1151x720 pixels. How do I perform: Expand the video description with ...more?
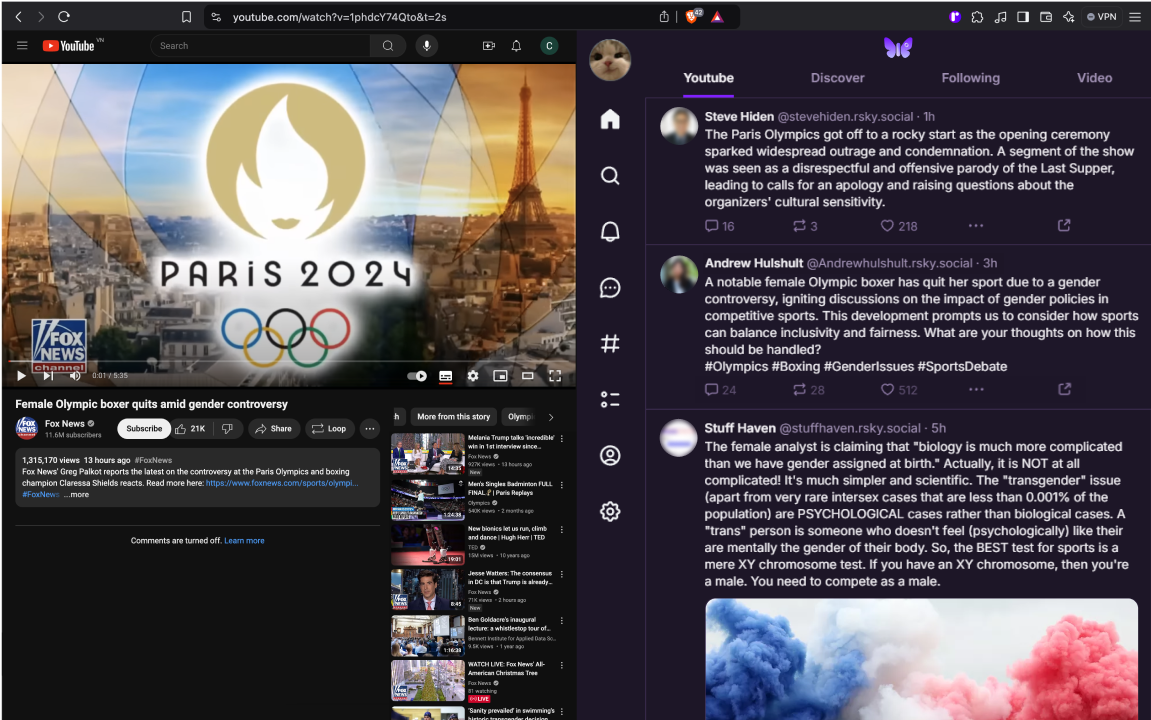(x=77, y=494)
